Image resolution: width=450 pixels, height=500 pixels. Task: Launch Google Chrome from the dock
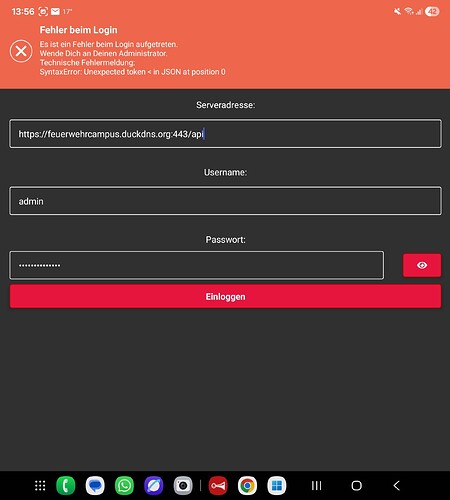click(247, 486)
